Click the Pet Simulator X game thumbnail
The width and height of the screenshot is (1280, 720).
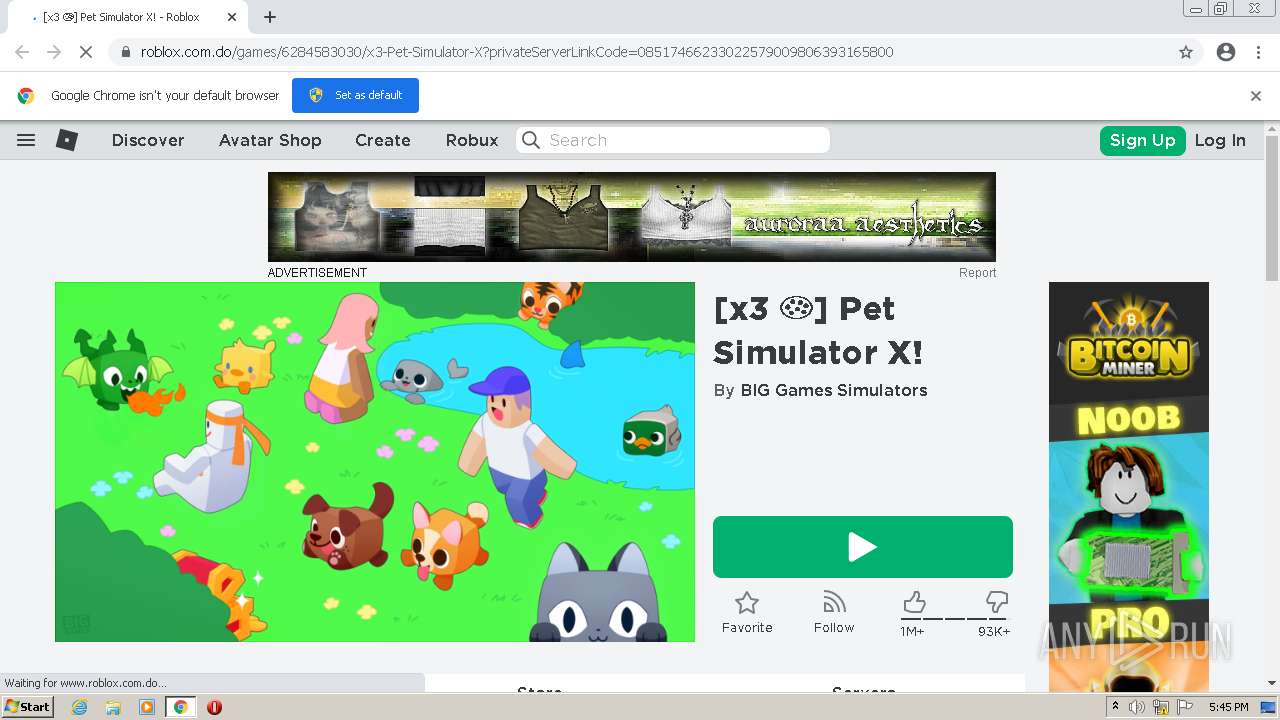(375, 462)
